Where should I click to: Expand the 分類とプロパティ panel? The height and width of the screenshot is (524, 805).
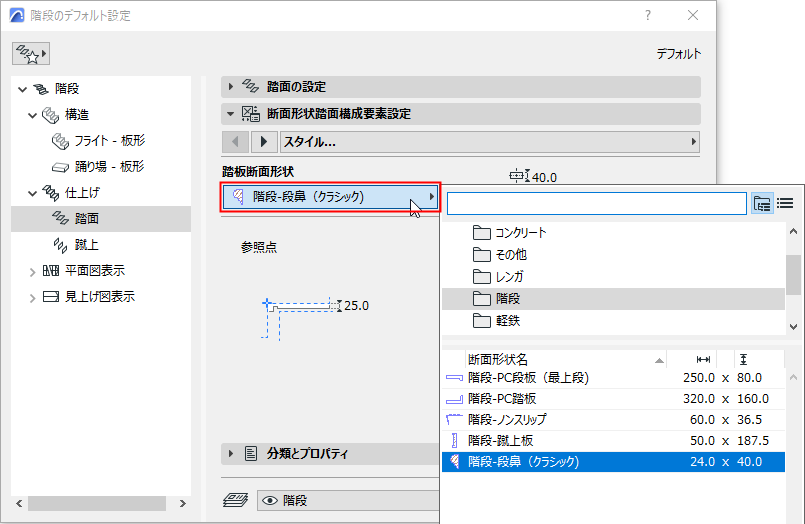[x=231, y=454]
